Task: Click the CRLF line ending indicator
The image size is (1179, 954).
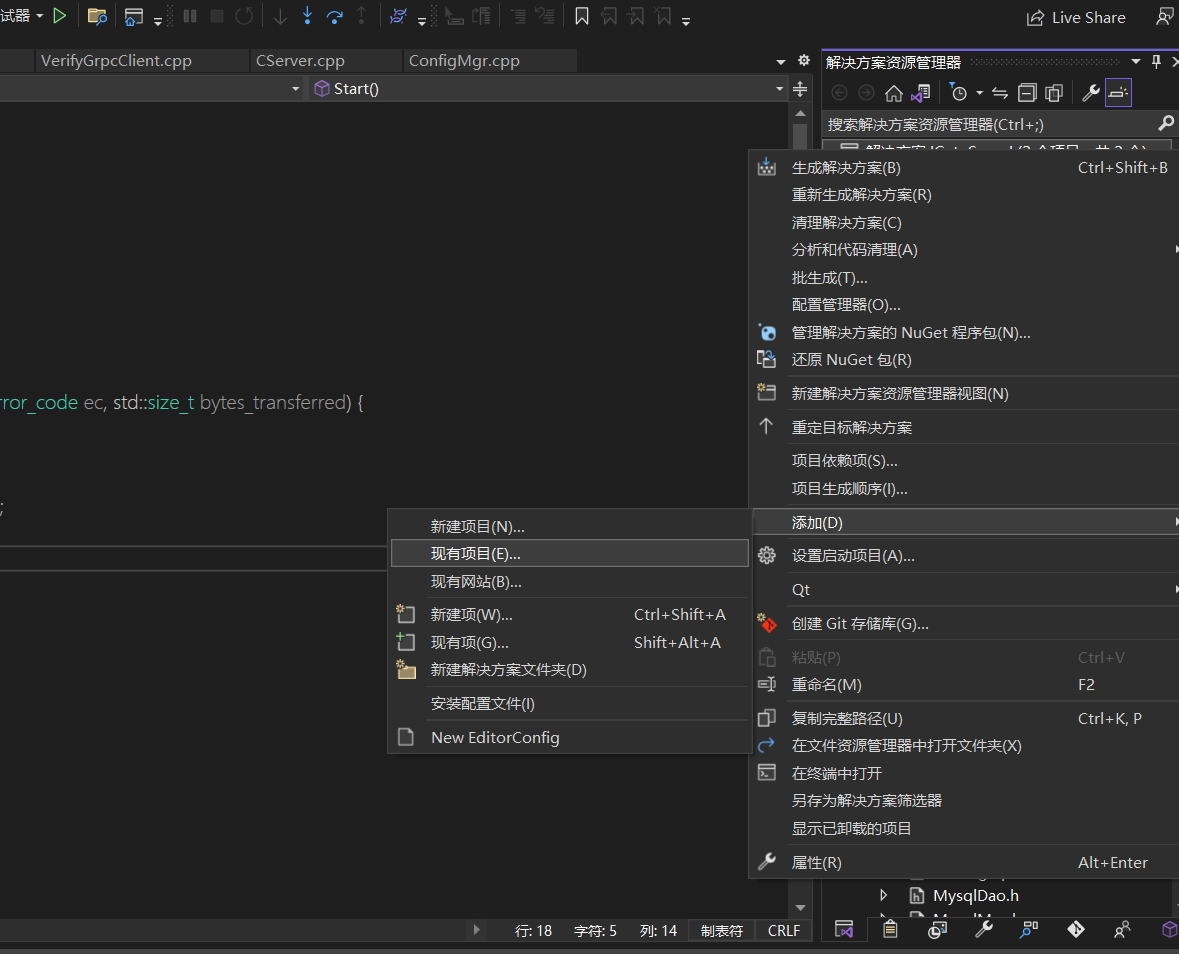Action: (783, 931)
